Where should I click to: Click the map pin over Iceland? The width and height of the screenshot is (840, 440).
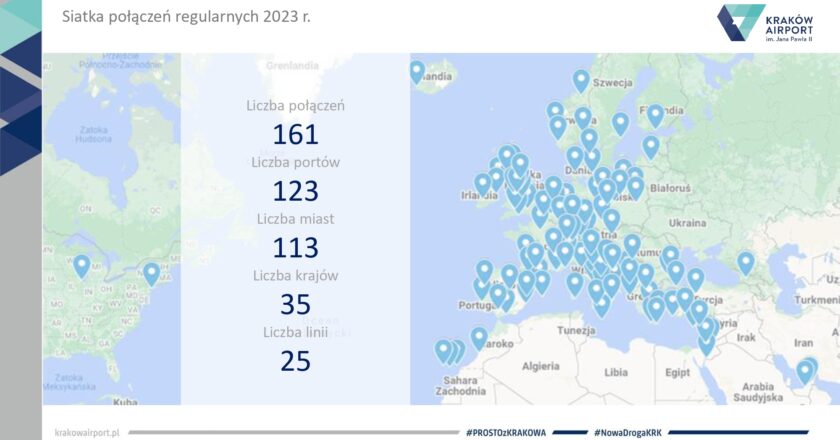[x=417, y=71]
